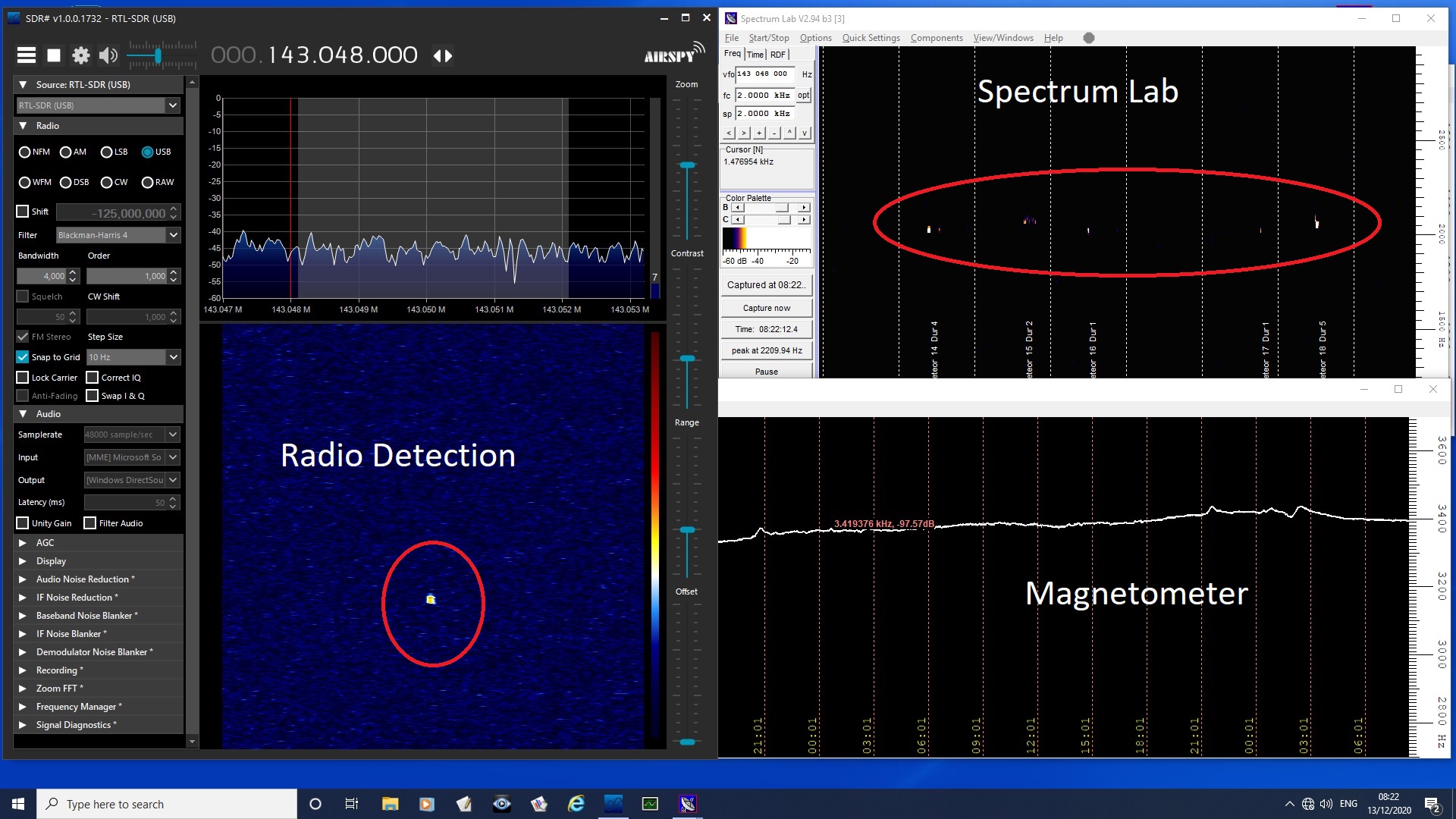The height and width of the screenshot is (819, 1456).
Task: Click the frequency-right '>' button in Spectrum Lab
Action: click(x=744, y=133)
